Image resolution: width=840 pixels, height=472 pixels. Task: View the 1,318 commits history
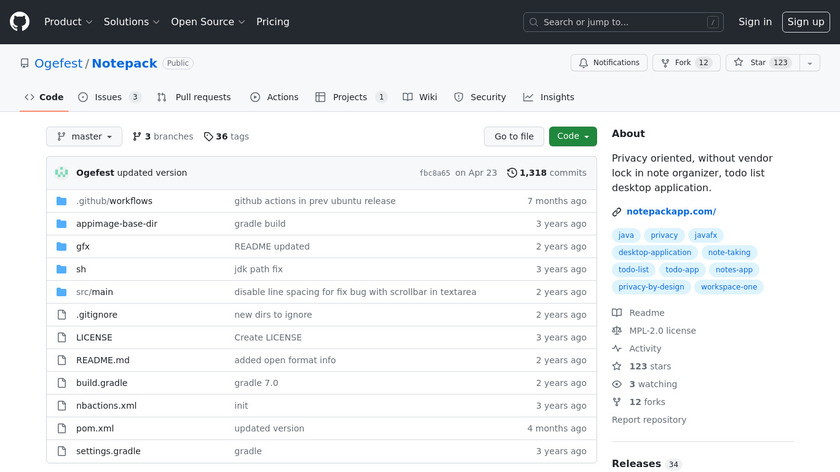tap(547, 173)
